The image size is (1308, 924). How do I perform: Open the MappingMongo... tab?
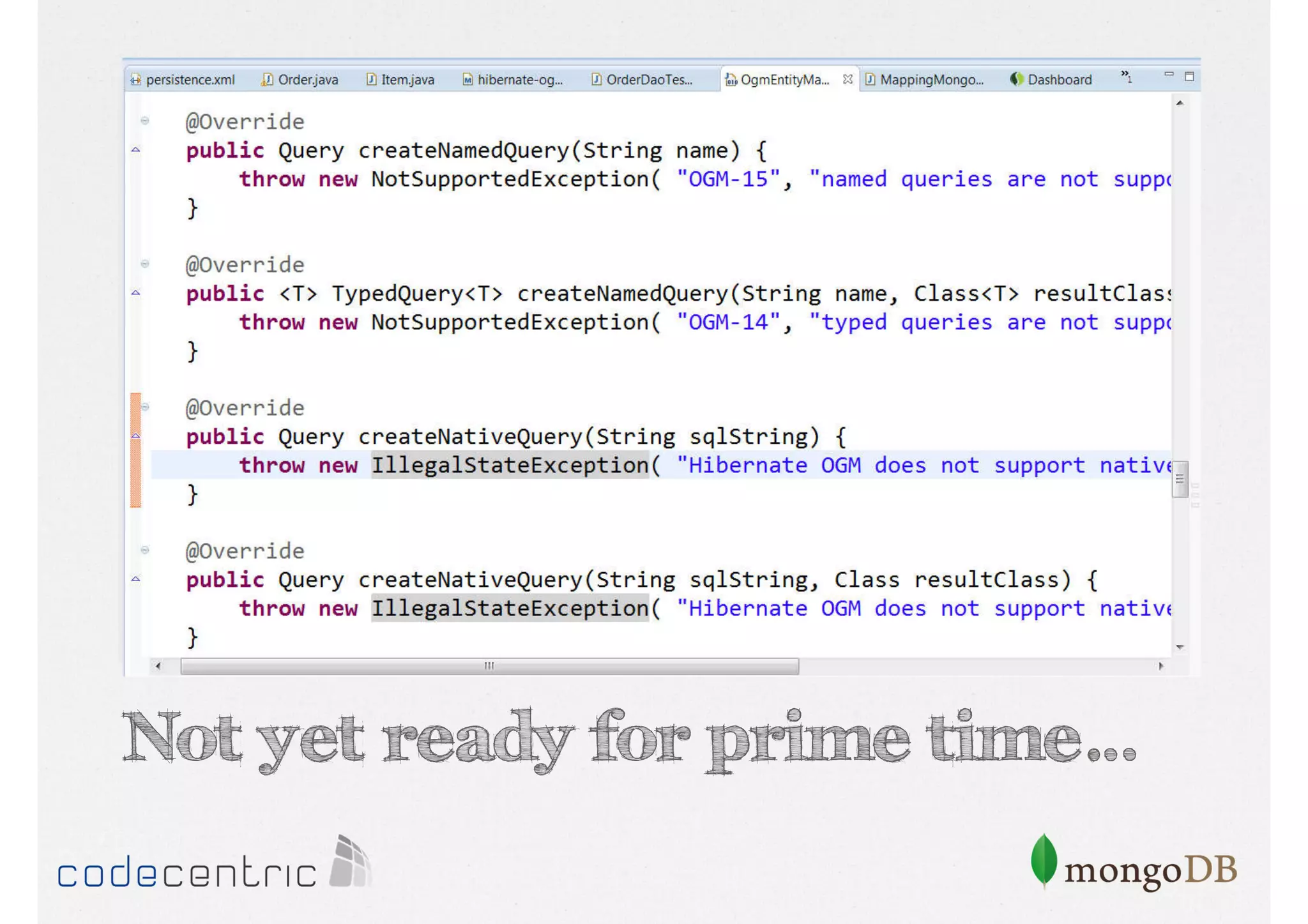925,79
